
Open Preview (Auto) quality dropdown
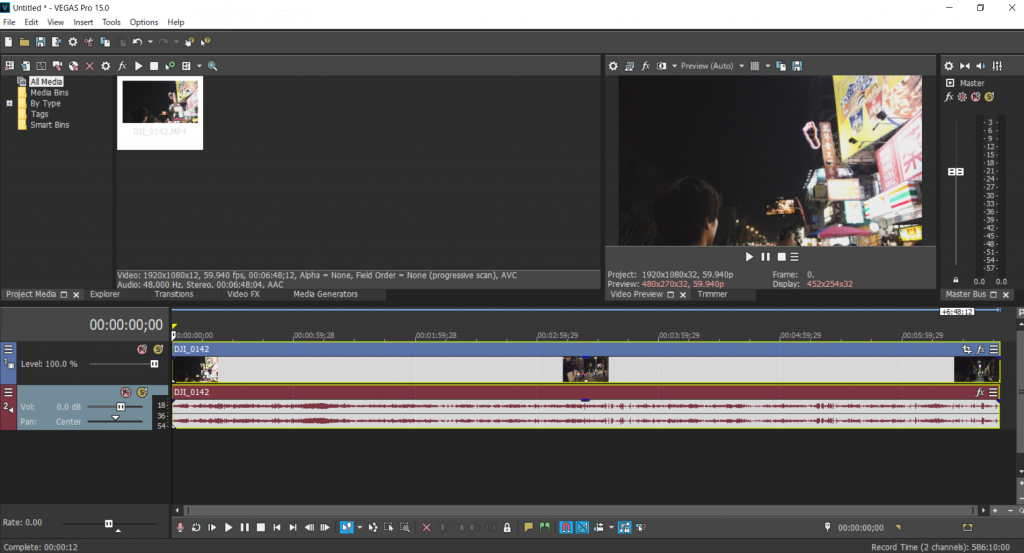tap(712, 66)
